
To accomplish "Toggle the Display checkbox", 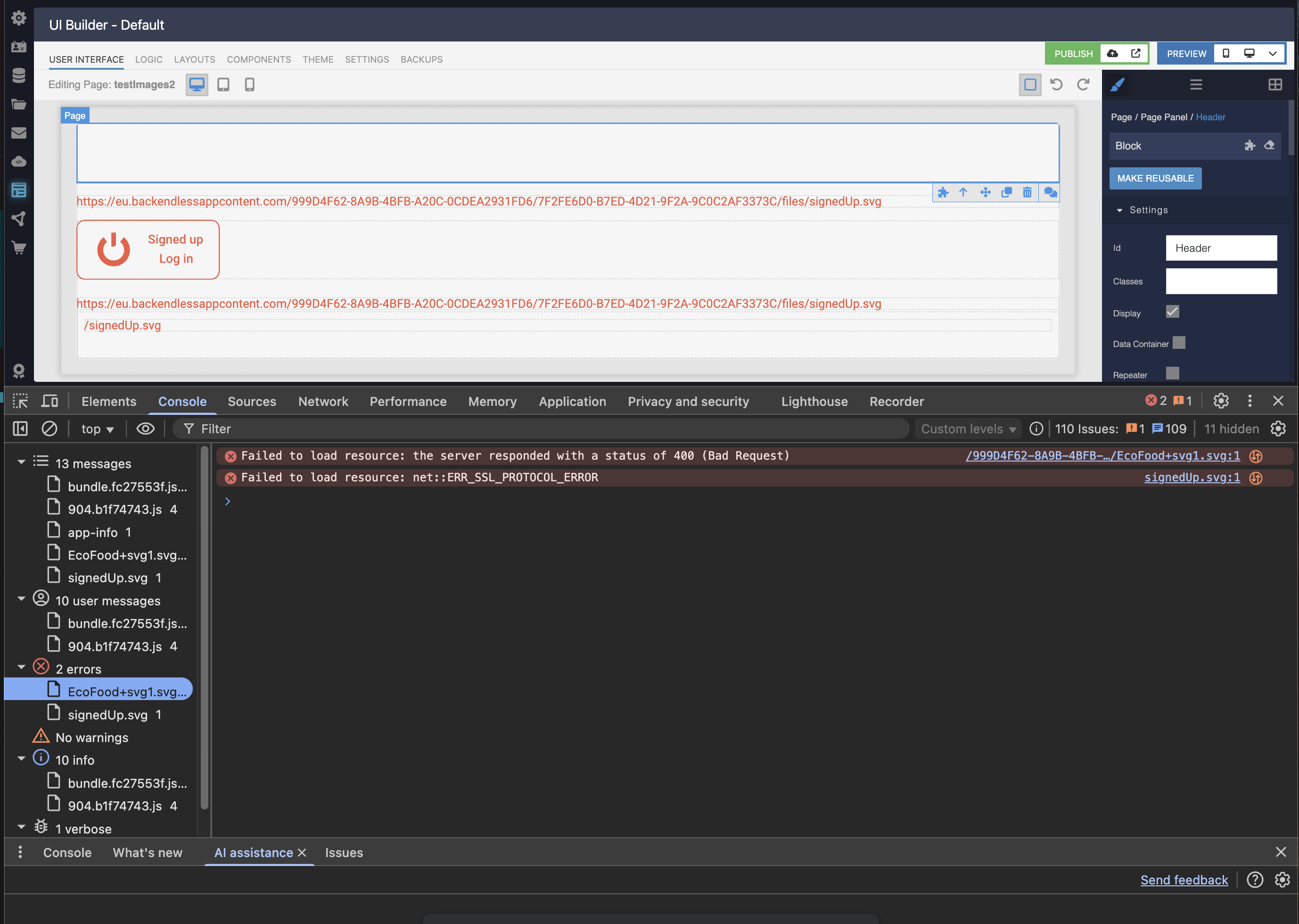I will (1172, 312).
